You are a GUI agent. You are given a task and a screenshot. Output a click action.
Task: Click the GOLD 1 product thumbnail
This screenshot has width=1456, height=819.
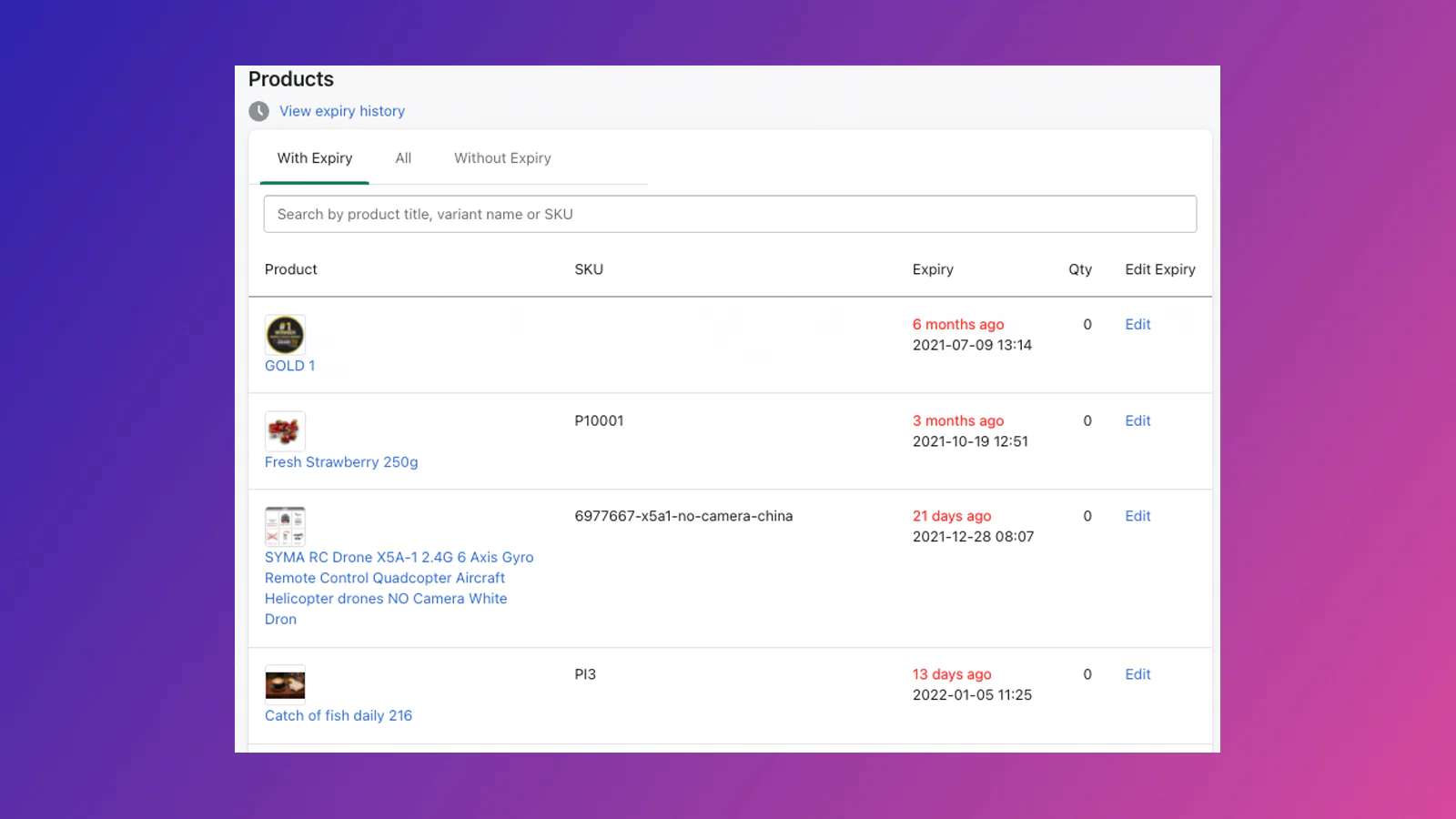(x=285, y=335)
